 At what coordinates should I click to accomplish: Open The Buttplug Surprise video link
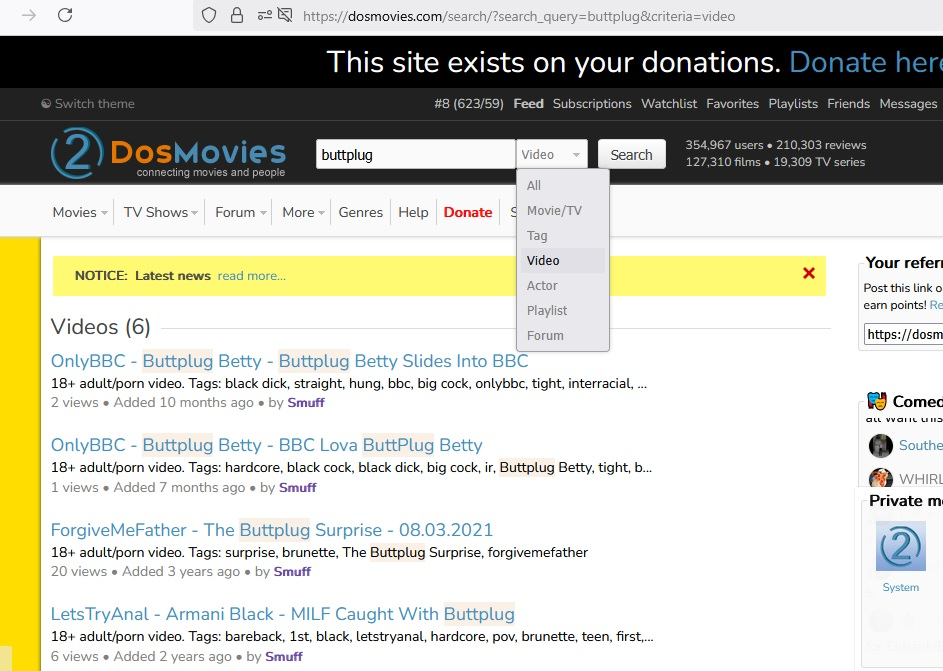(x=272, y=530)
